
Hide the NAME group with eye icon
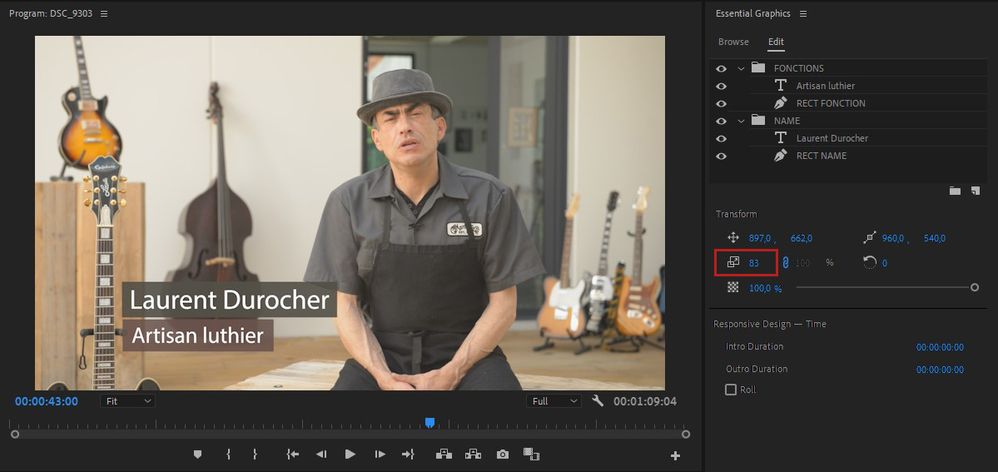(x=721, y=120)
